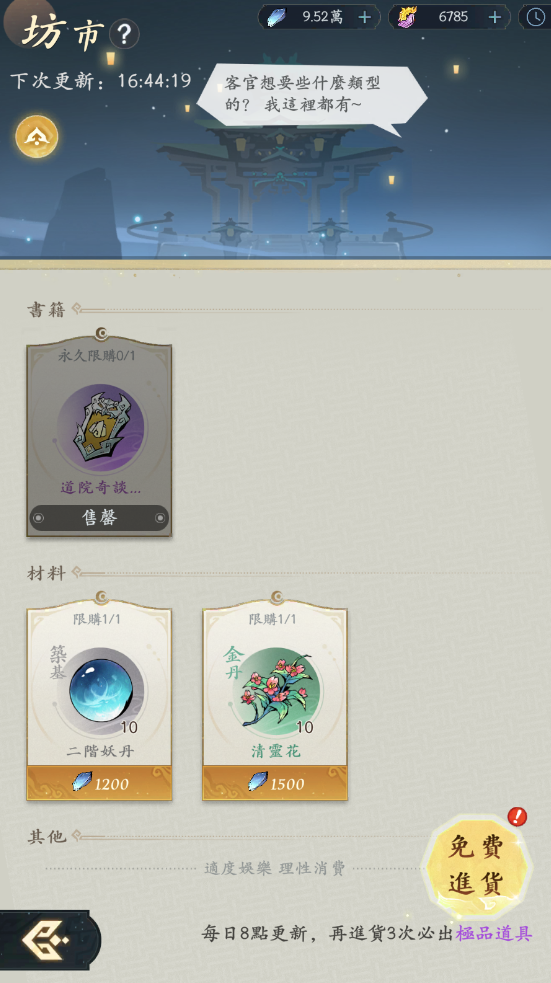Buy 二階妖丹 for 1200
This screenshot has width=551, height=983.
[x=99, y=783]
